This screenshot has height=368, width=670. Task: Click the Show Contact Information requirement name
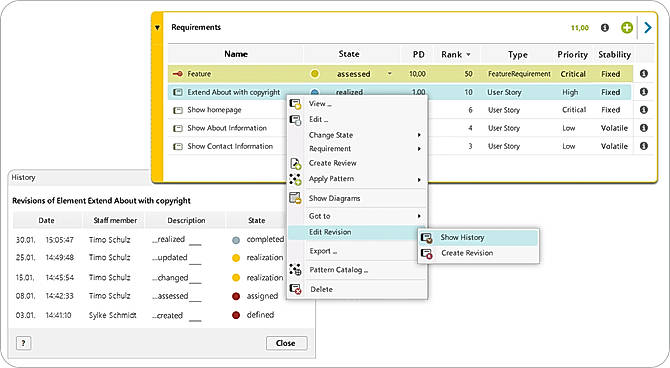[x=230, y=146]
